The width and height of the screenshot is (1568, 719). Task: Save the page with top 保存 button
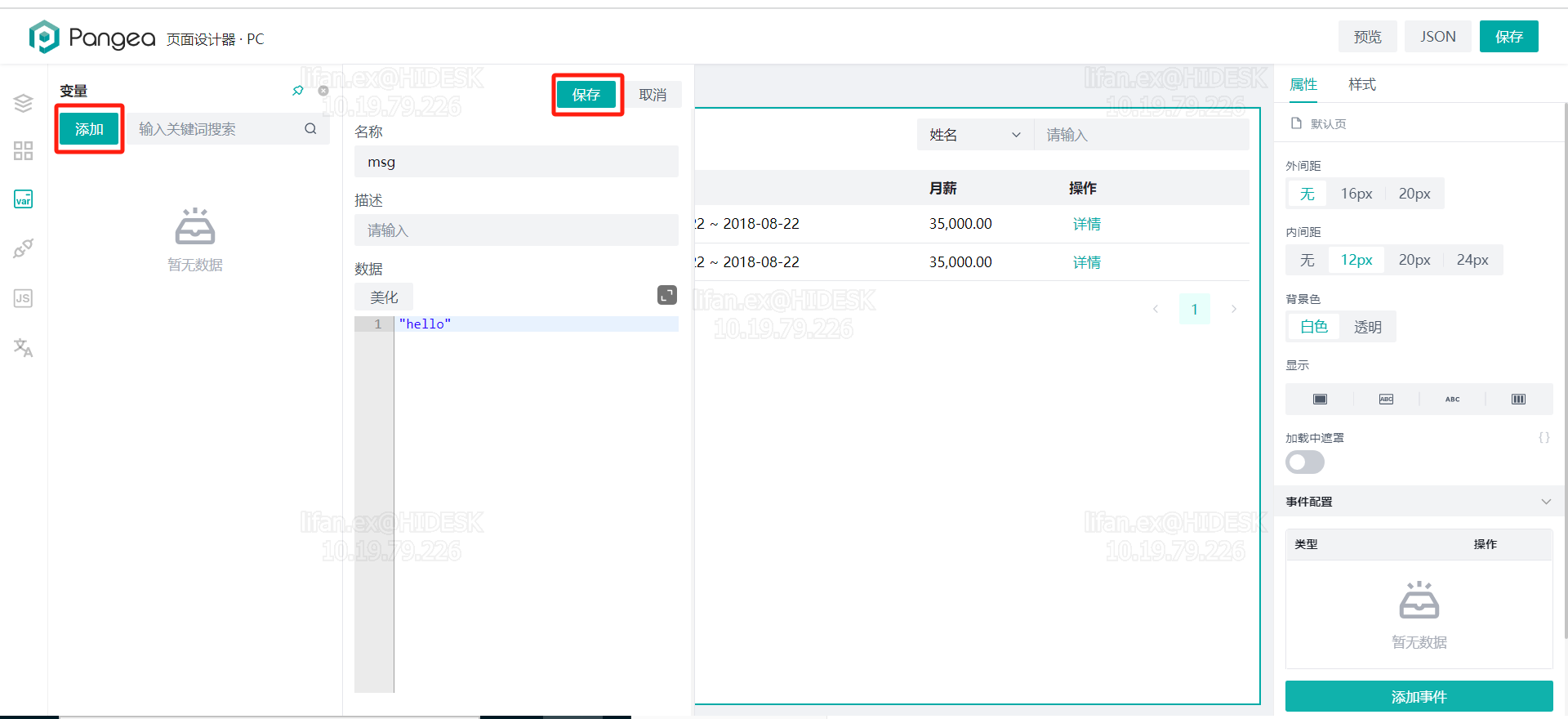(1508, 37)
